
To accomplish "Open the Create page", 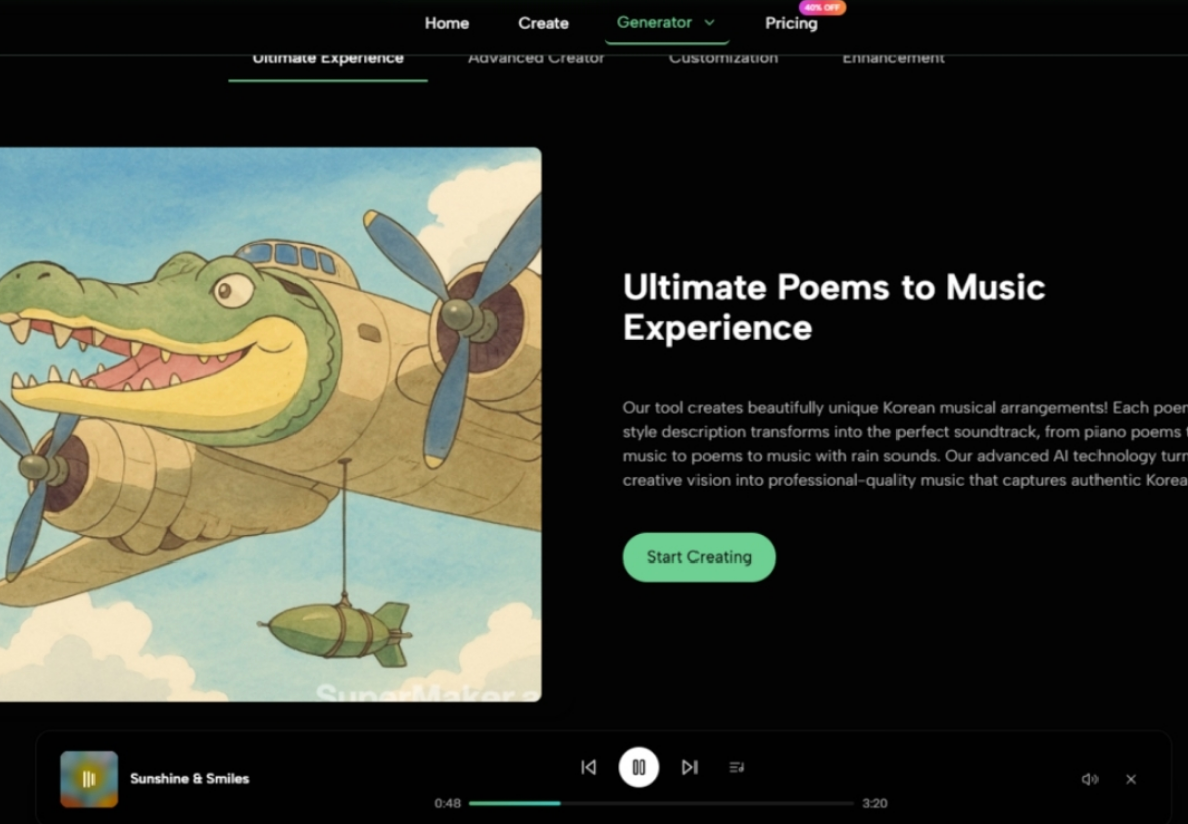I will [x=543, y=23].
